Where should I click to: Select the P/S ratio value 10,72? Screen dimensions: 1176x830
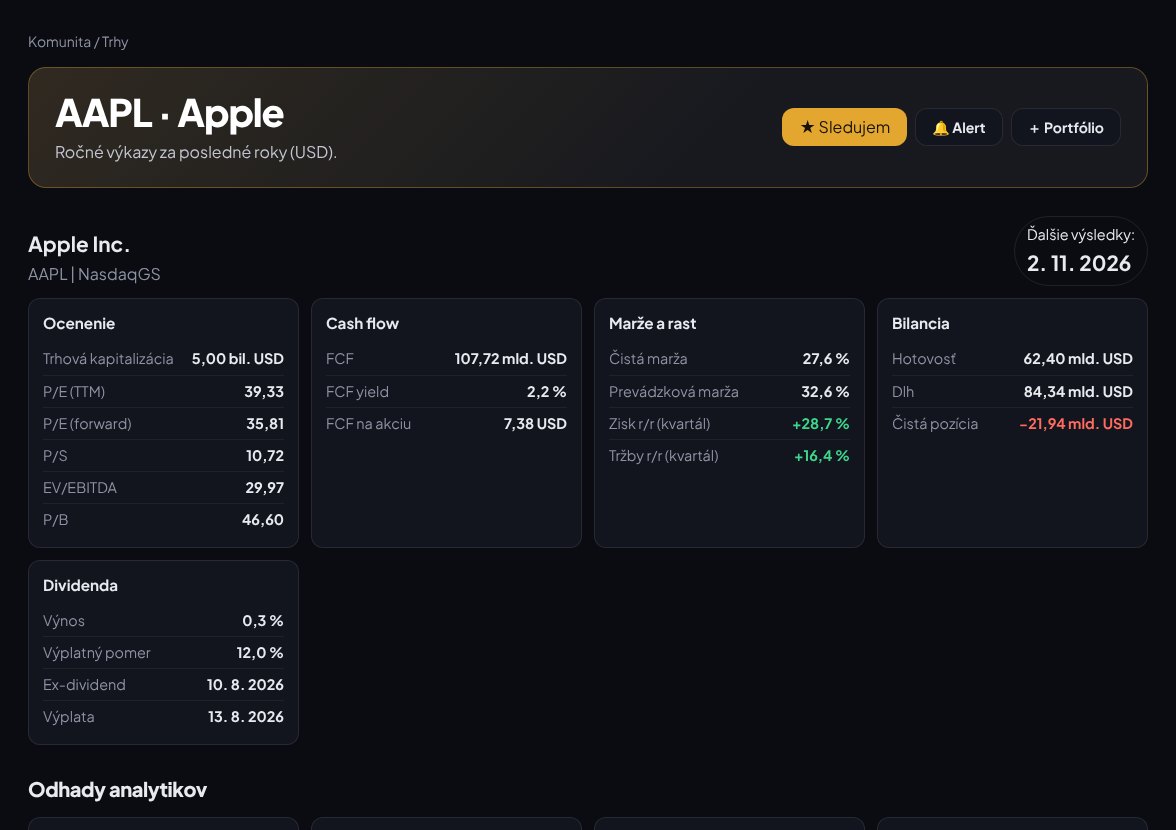click(265, 456)
